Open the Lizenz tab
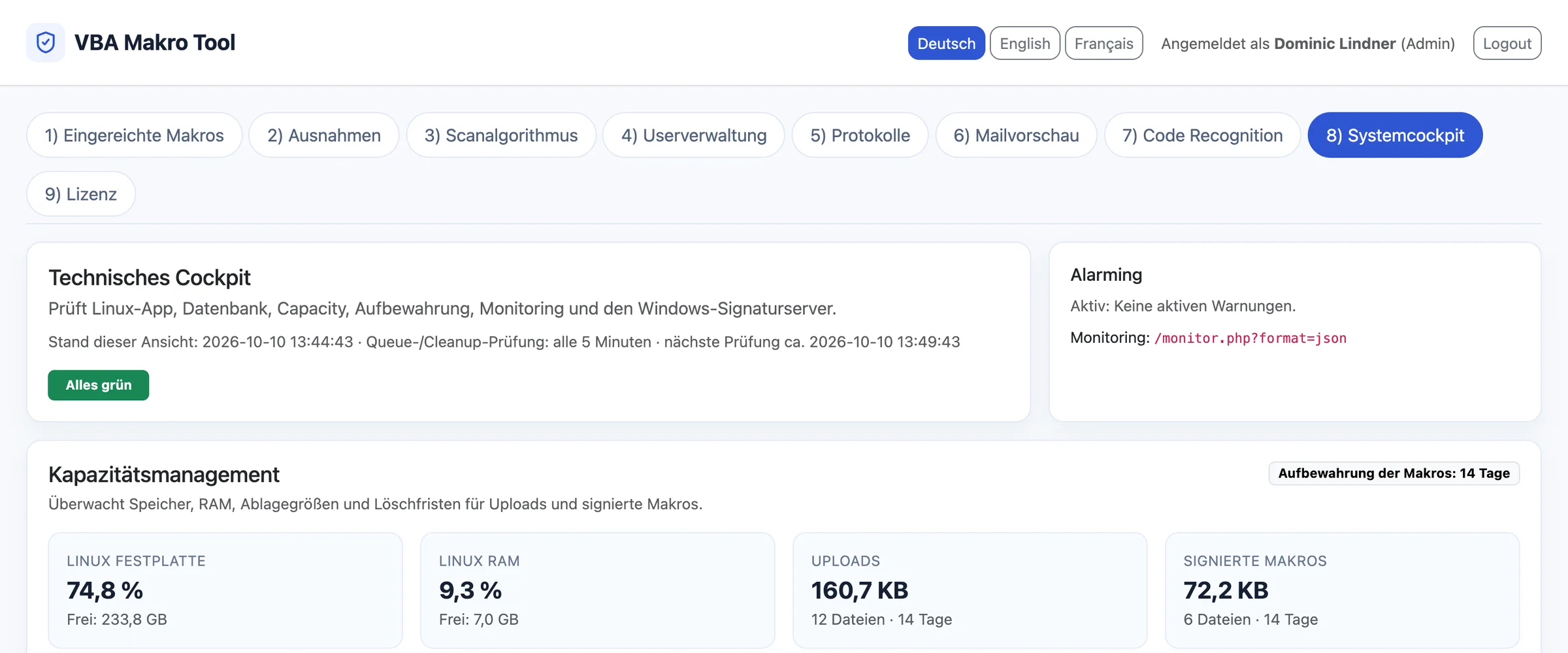This screenshot has height=653, width=1568. click(81, 194)
